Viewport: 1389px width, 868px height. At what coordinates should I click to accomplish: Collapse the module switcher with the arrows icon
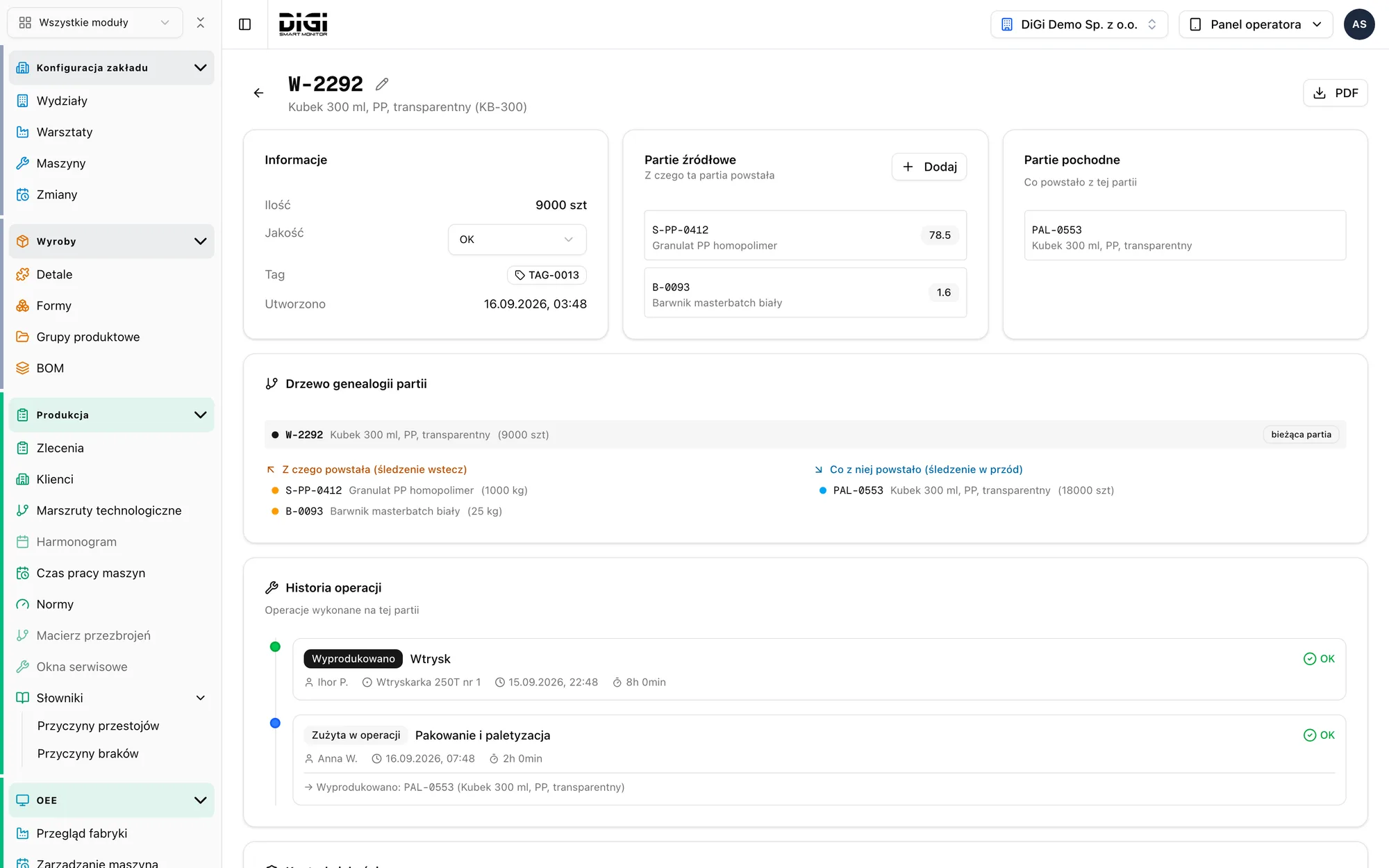click(x=201, y=23)
